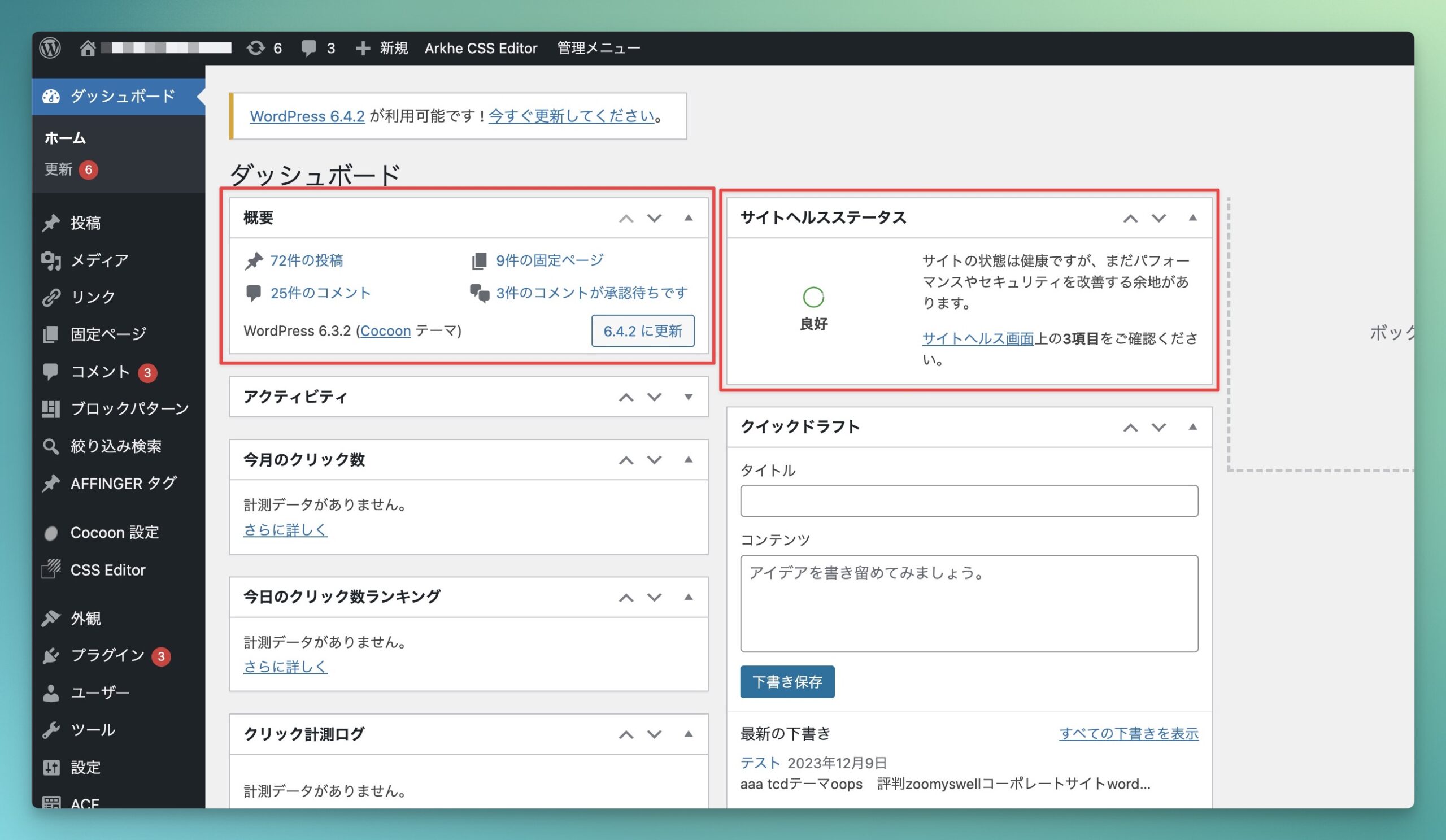
Task: Select ダッシュボード in sidebar
Action: 118,97
